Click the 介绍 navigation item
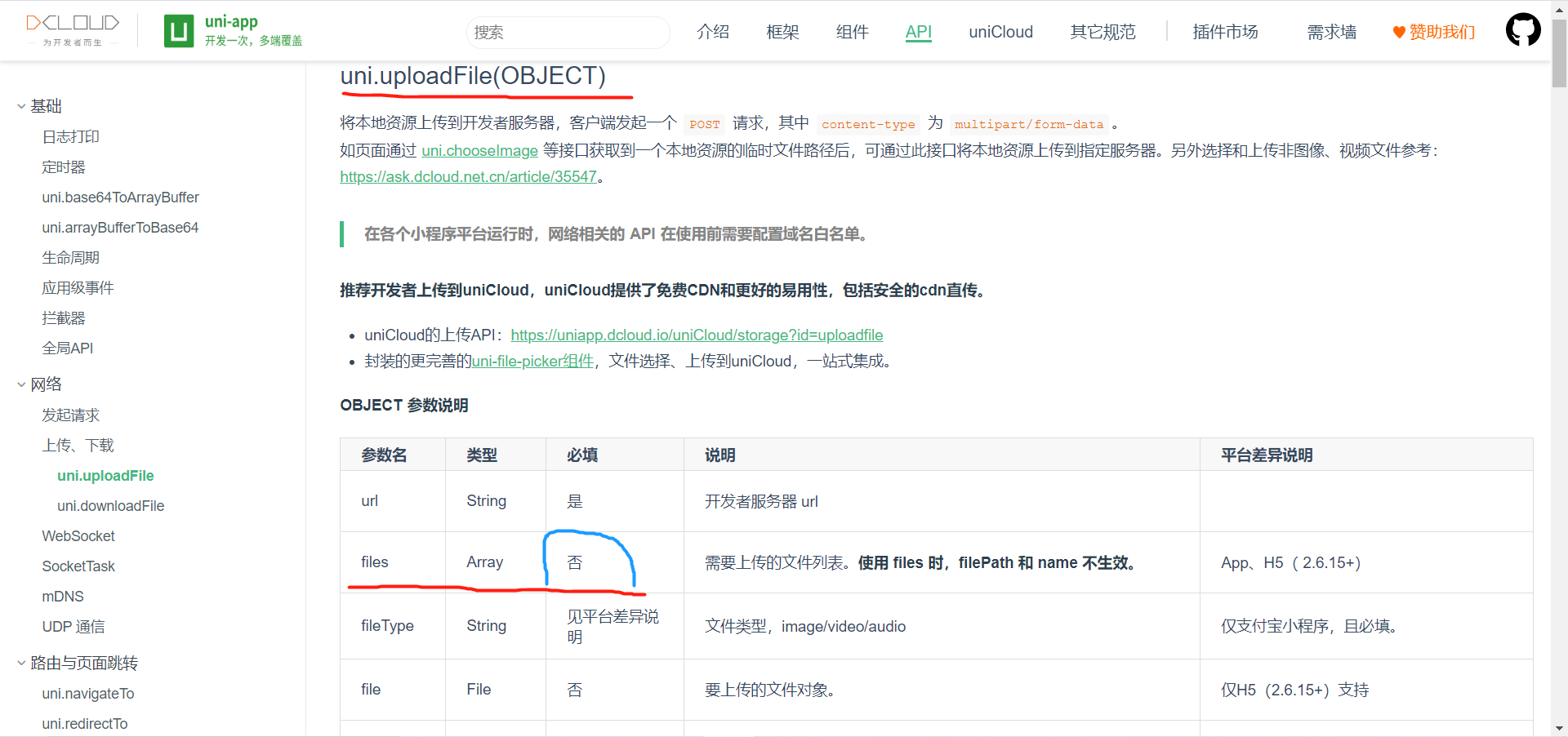The width and height of the screenshot is (1568, 737). (x=712, y=32)
